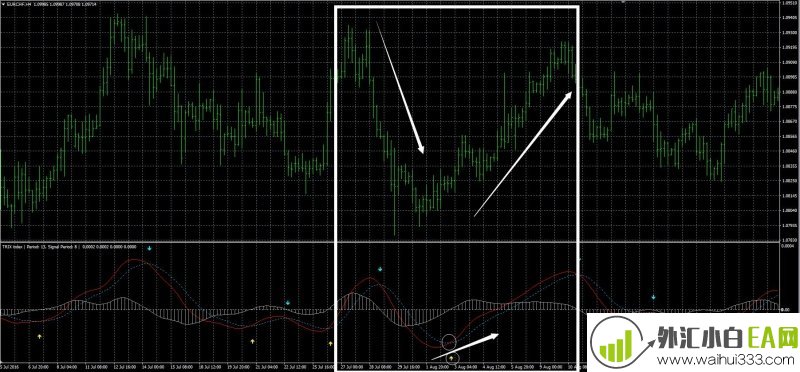This screenshot has height=372, width=800.
Task: Click the green bar-chart logo in the watermark
Action: click(618, 341)
